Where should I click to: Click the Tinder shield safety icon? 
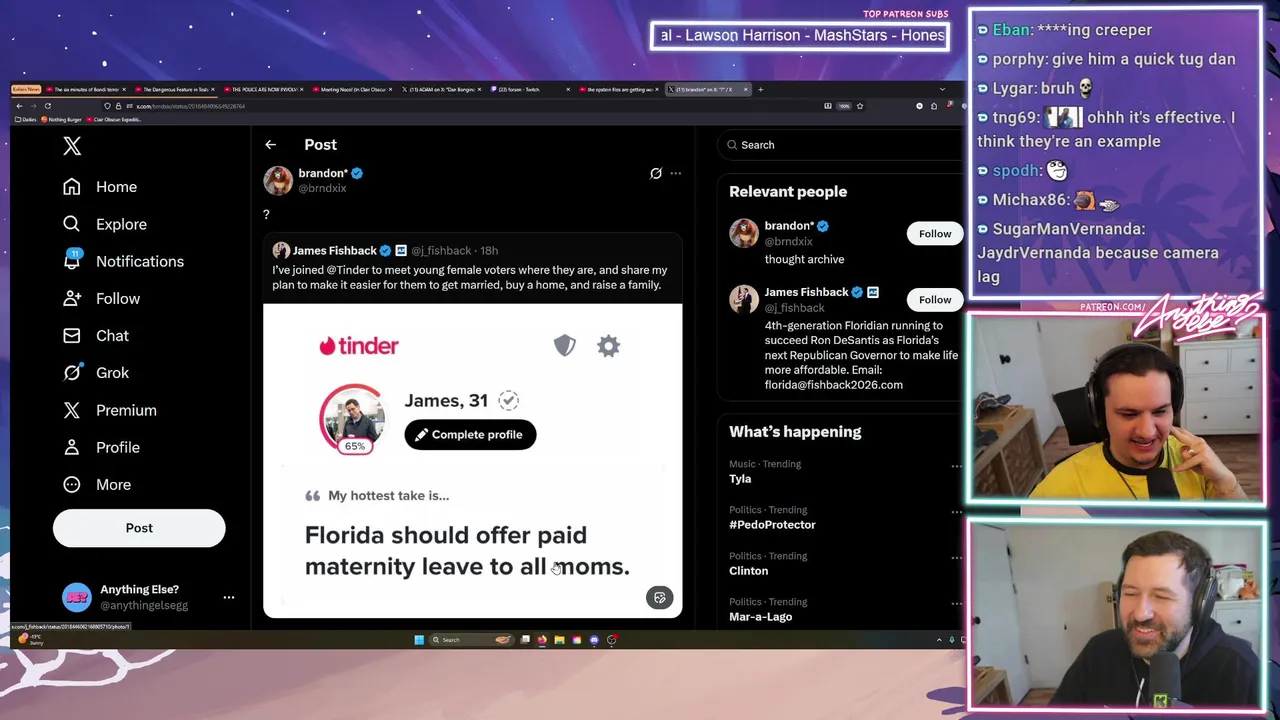[565, 346]
